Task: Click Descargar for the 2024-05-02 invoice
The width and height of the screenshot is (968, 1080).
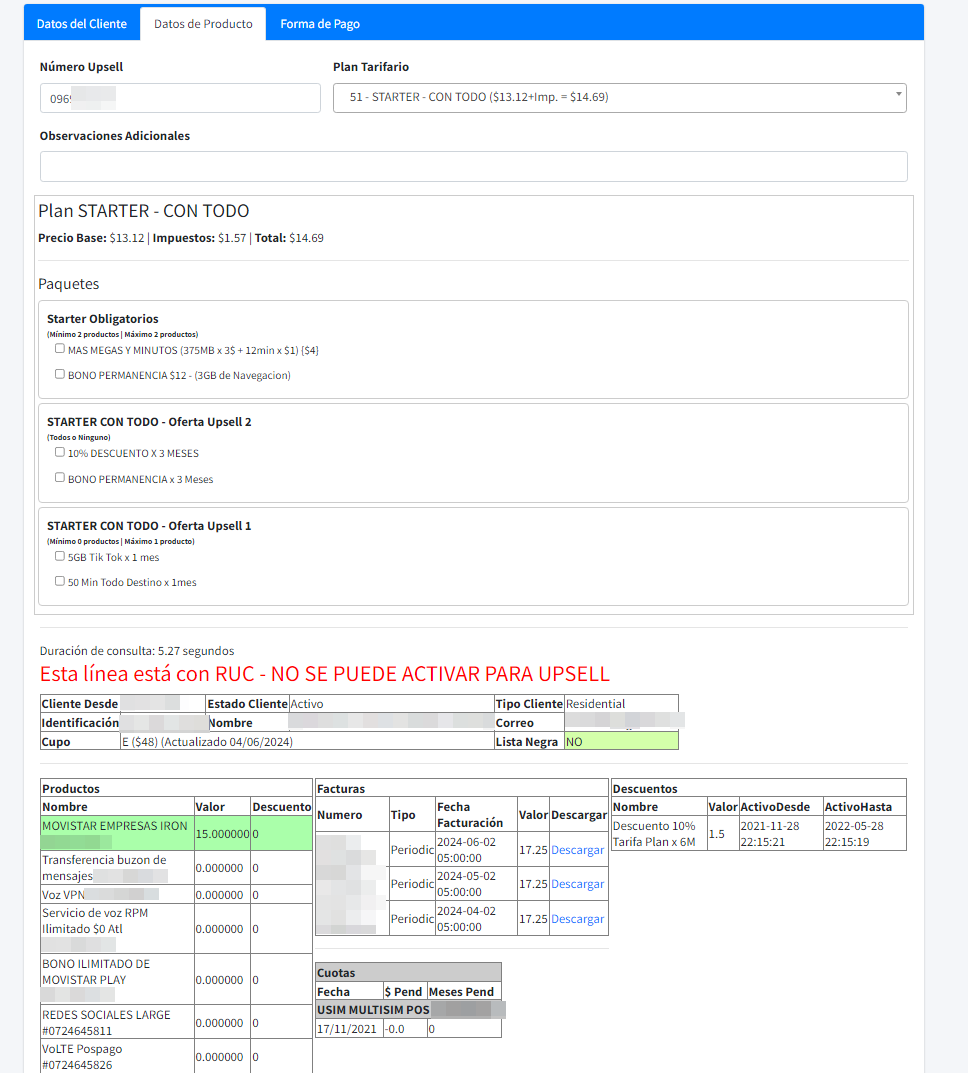Action: (577, 884)
